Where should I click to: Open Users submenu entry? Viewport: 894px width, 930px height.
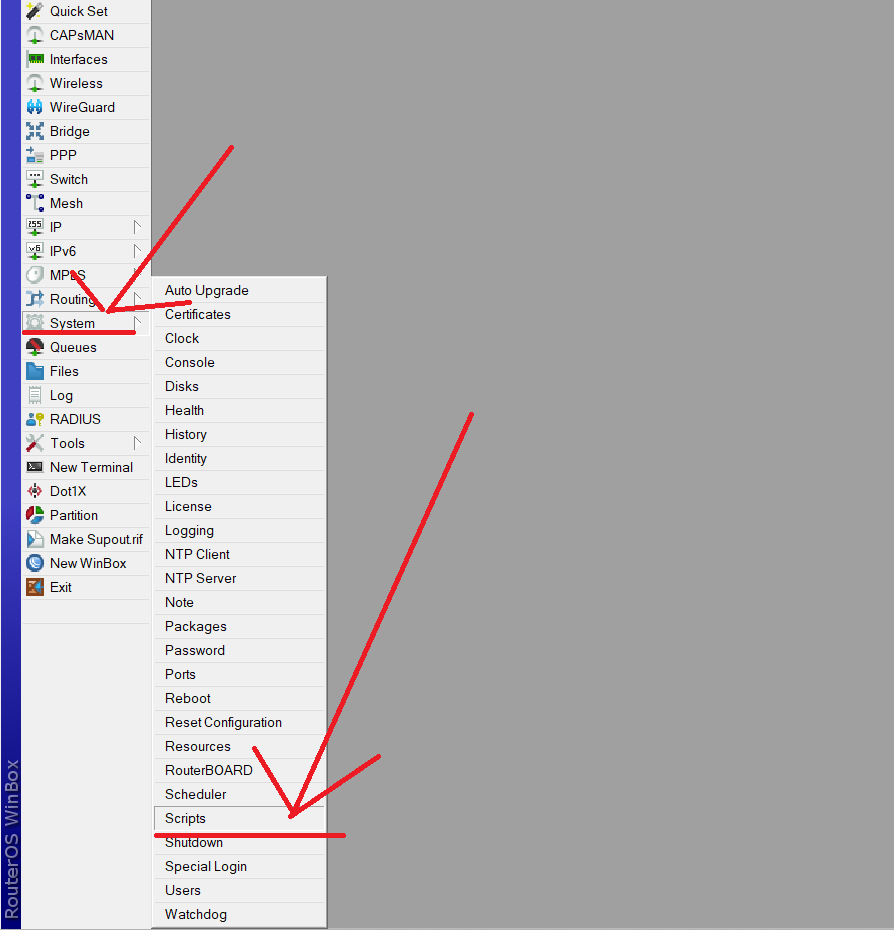tap(240, 891)
